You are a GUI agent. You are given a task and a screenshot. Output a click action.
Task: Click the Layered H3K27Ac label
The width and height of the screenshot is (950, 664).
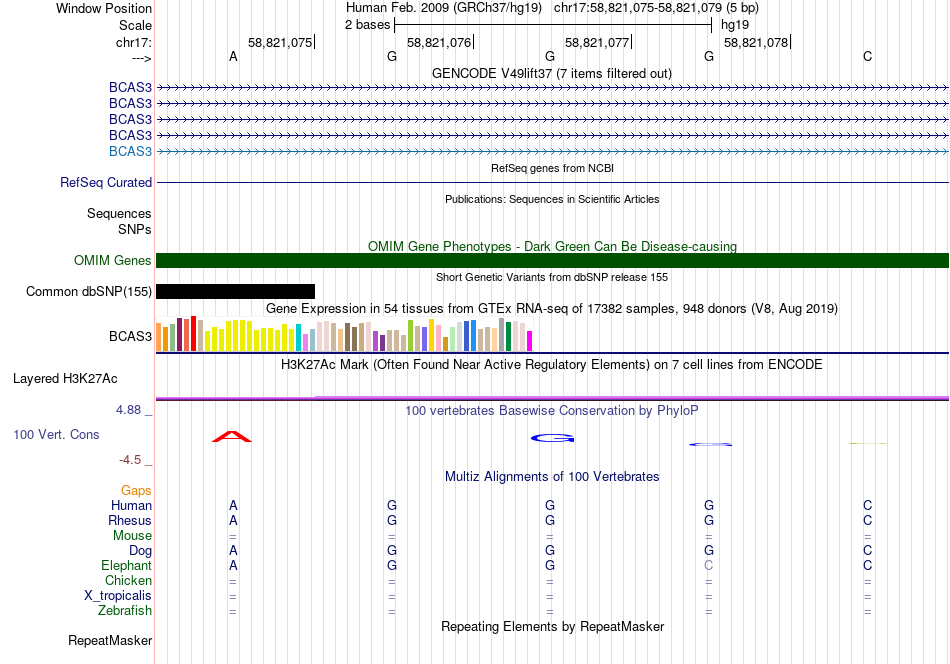65,379
